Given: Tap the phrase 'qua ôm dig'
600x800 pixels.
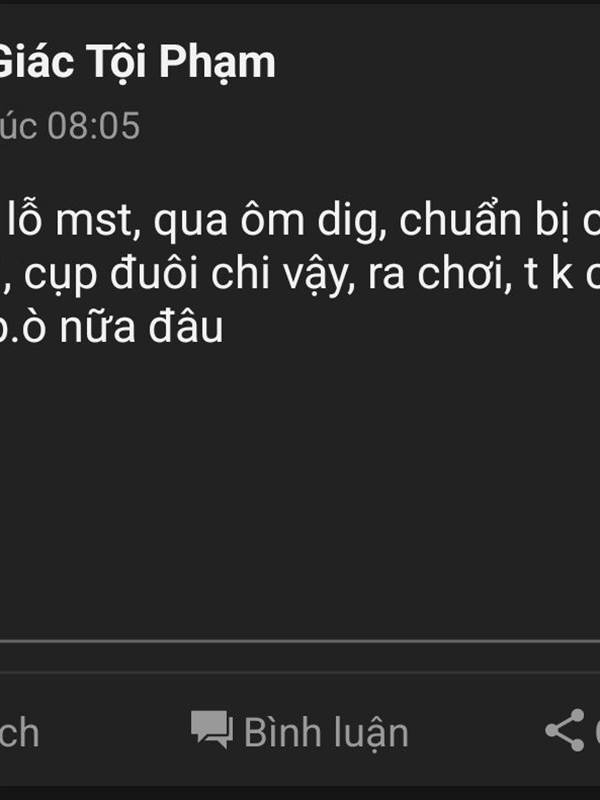Looking at the screenshot, I should point(270,221).
